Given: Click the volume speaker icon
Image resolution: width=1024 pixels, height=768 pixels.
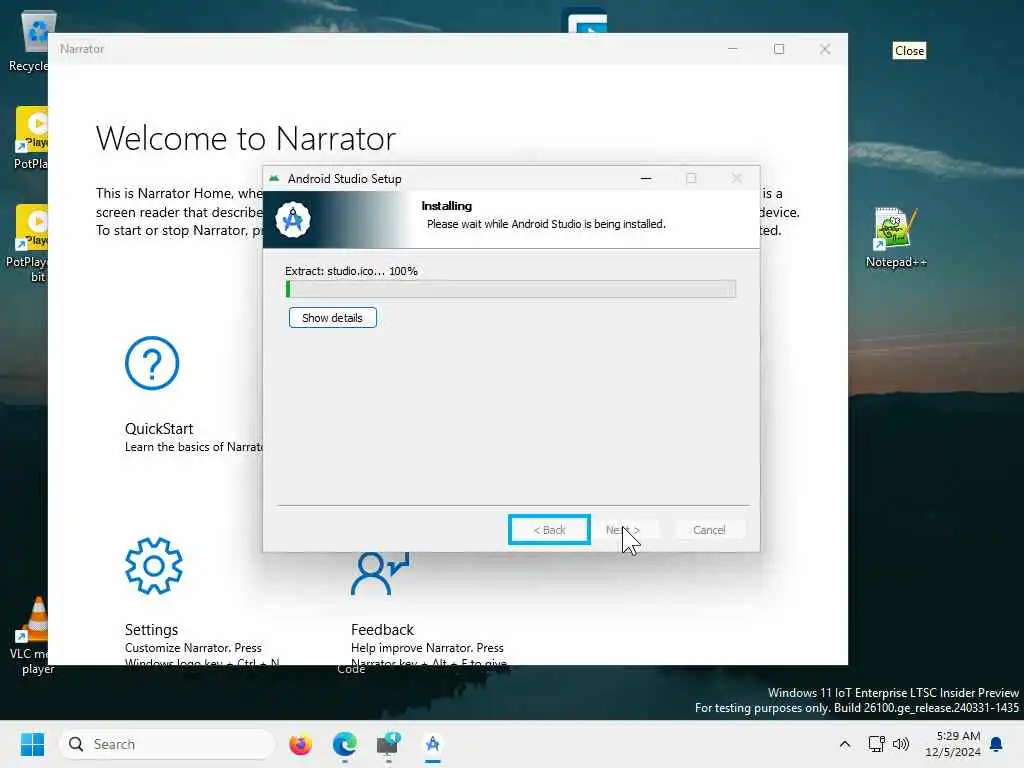Looking at the screenshot, I should click(x=901, y=744).
